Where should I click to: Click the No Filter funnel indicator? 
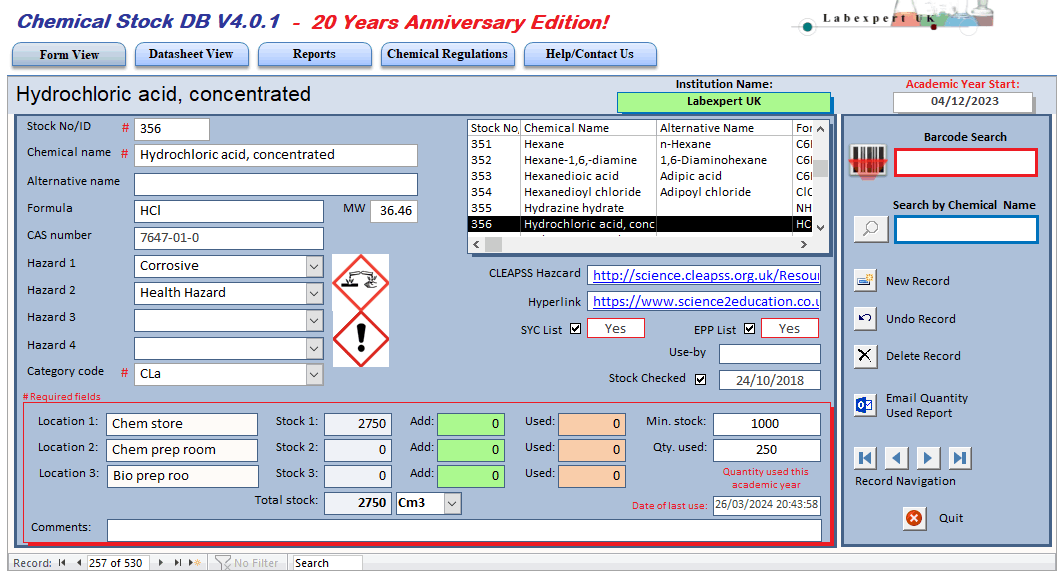coord(247,563)
